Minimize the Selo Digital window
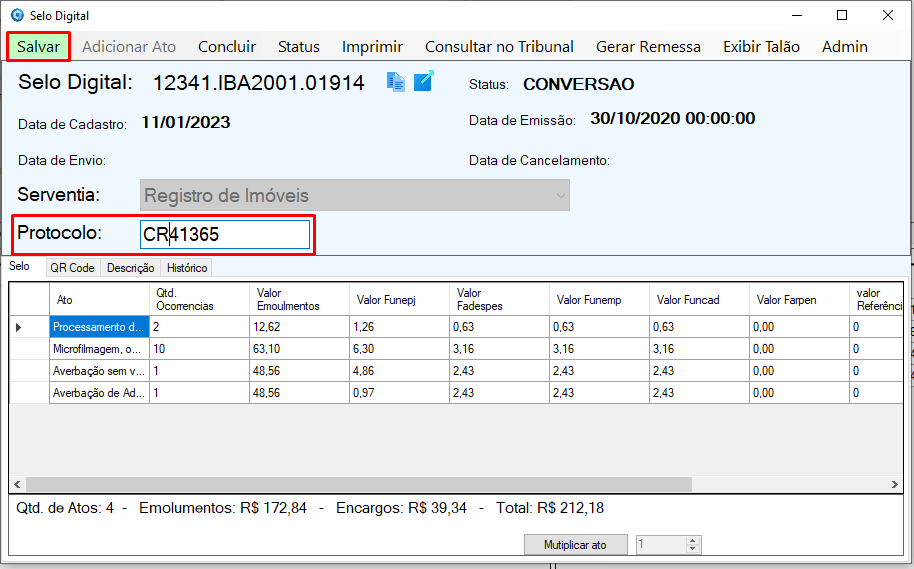Viewport: 914px width, 569px height. (x=797, y=15)
